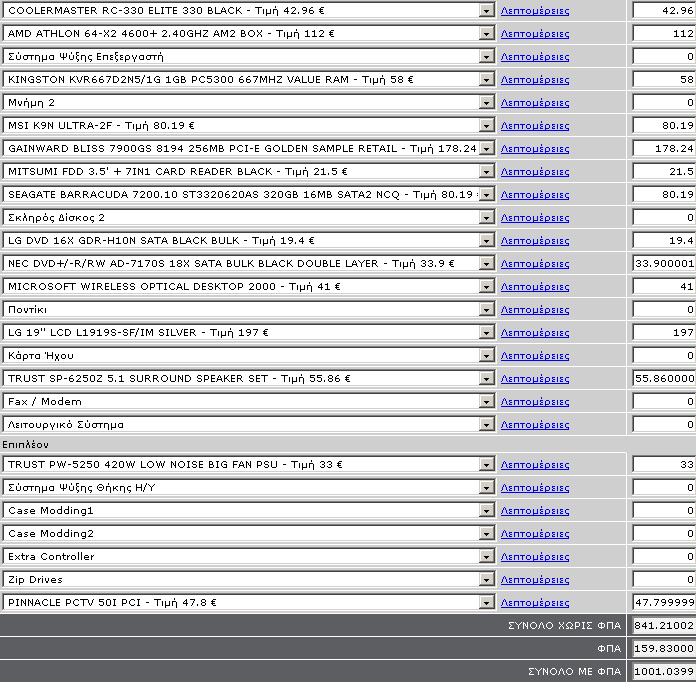Click the 33.900001 price field
This screenshot has height=692, width=696.
coord(664,264)
